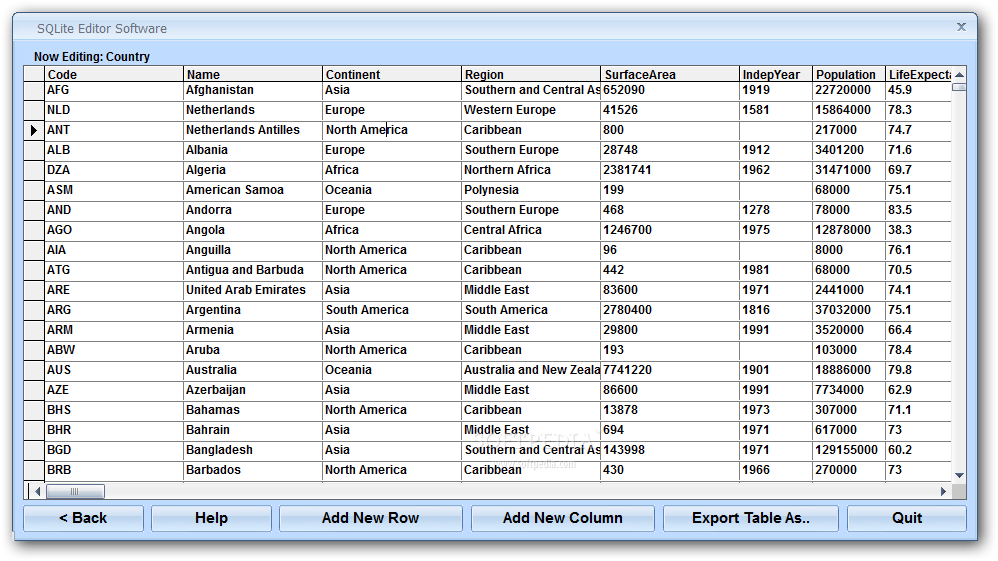Click vertical scrollbar up arrow
This screenshot has width=998, height=561.
pyautogui.click(x=959, y=75)
